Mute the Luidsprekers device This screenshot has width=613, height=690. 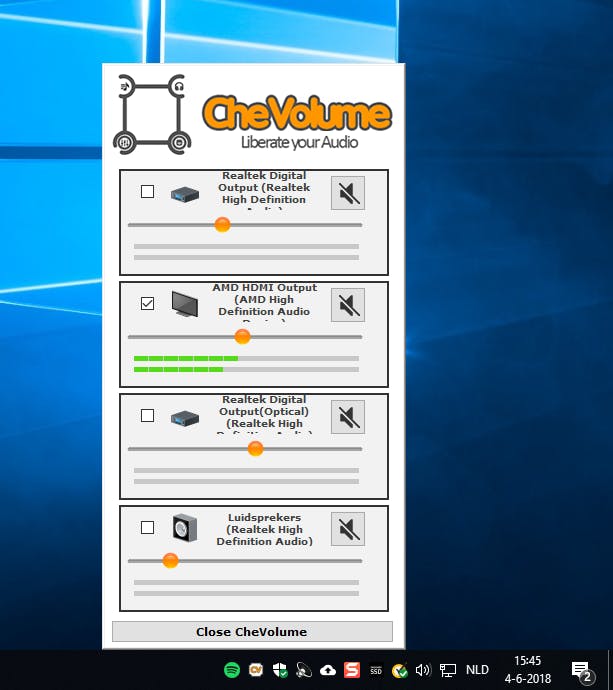click(x=348, y=529)
